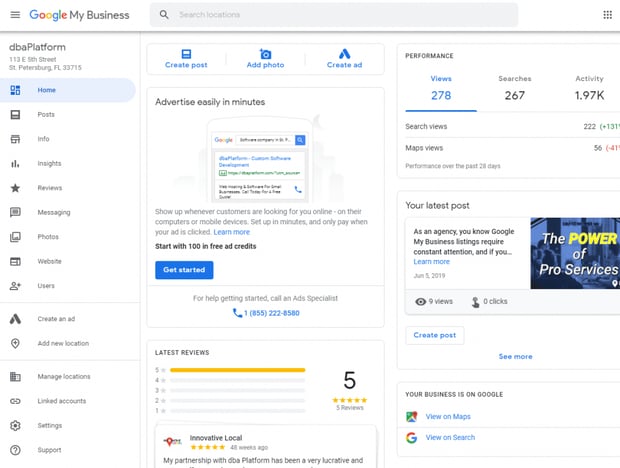Open the View on Search link
Viewport: 620px width, 468px height.
tap(450, 438)
